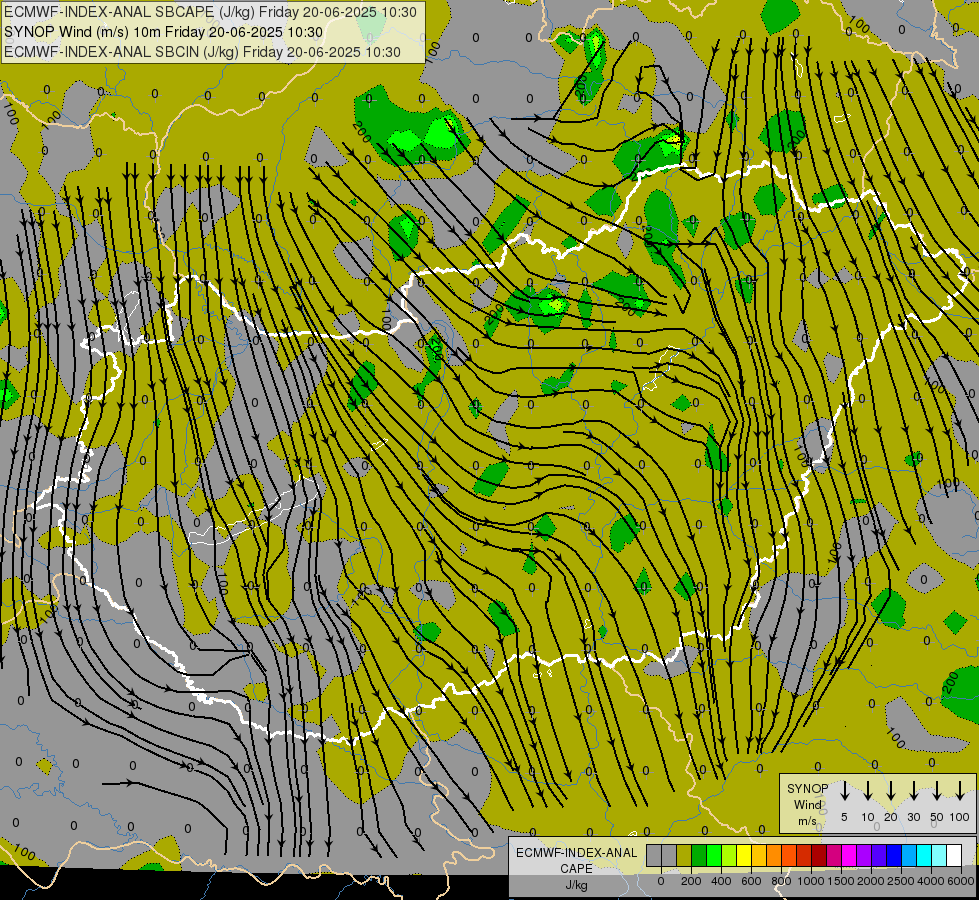Select the 20 m/s wind arrow symbol
The height and width of the screenshot is (900, 979).
pyautogui.click(x=891, y=791)
